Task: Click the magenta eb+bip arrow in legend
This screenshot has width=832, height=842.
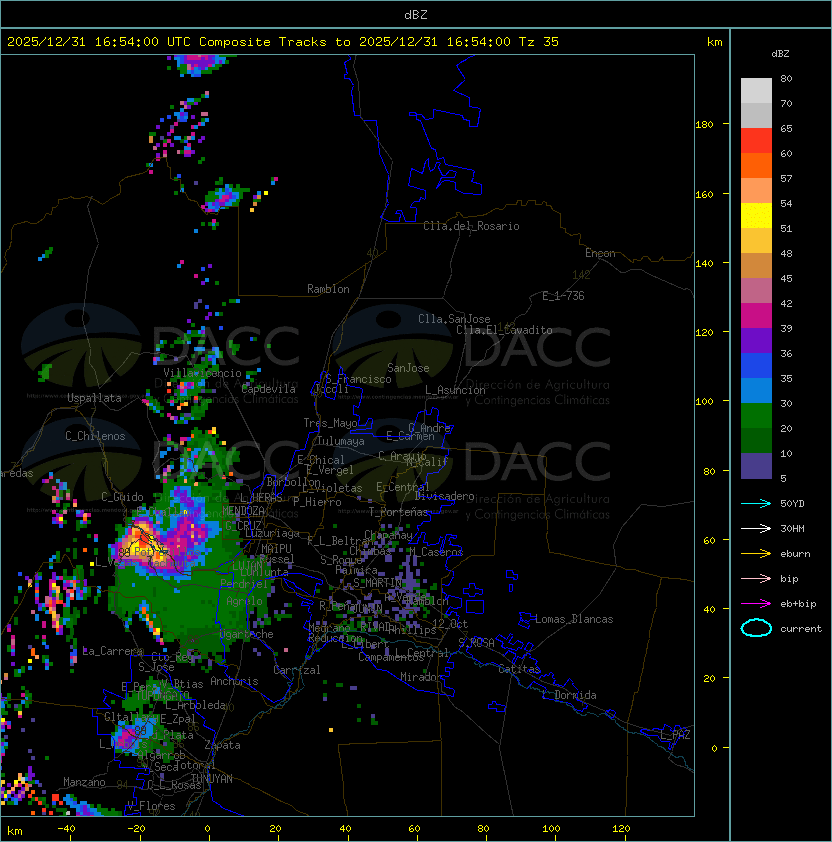Action: pos(756,604)
